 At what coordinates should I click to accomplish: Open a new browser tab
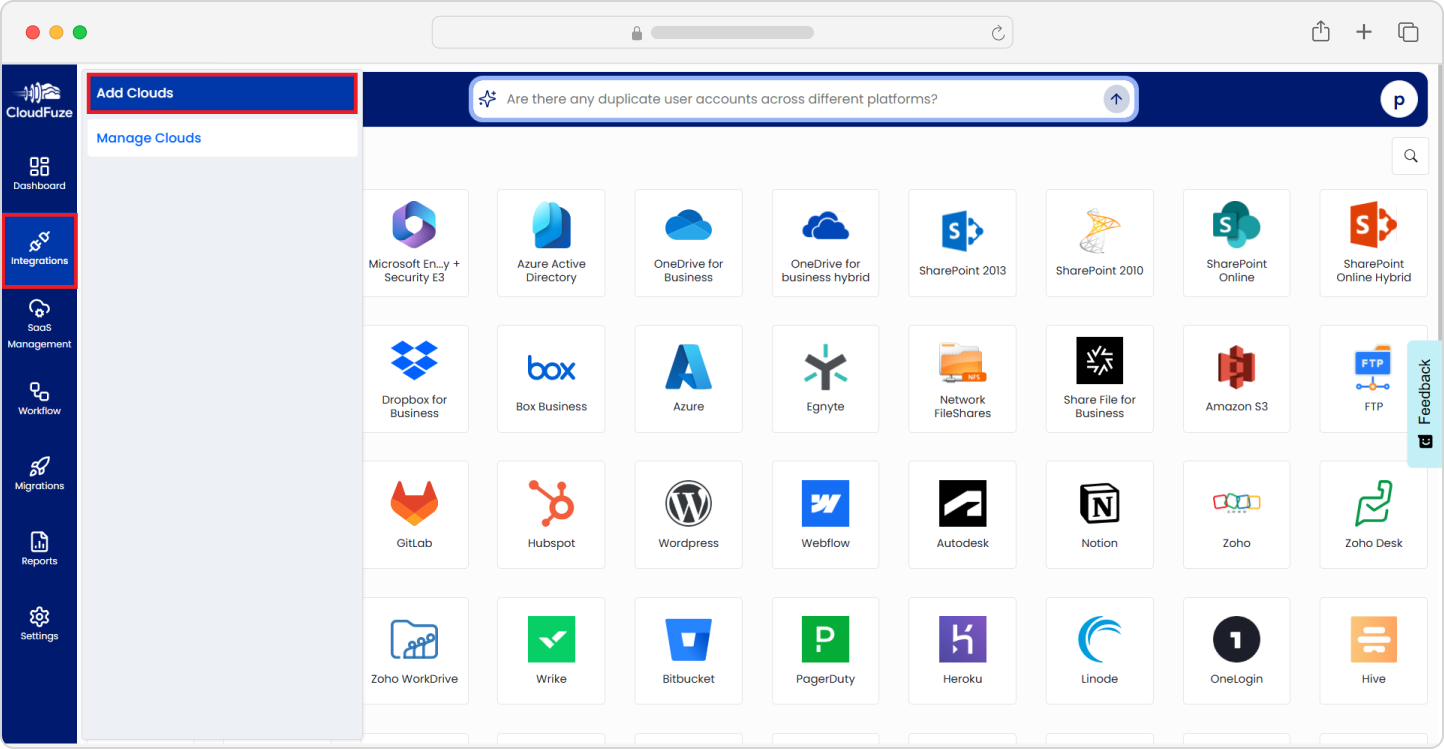coord(1364,32)
